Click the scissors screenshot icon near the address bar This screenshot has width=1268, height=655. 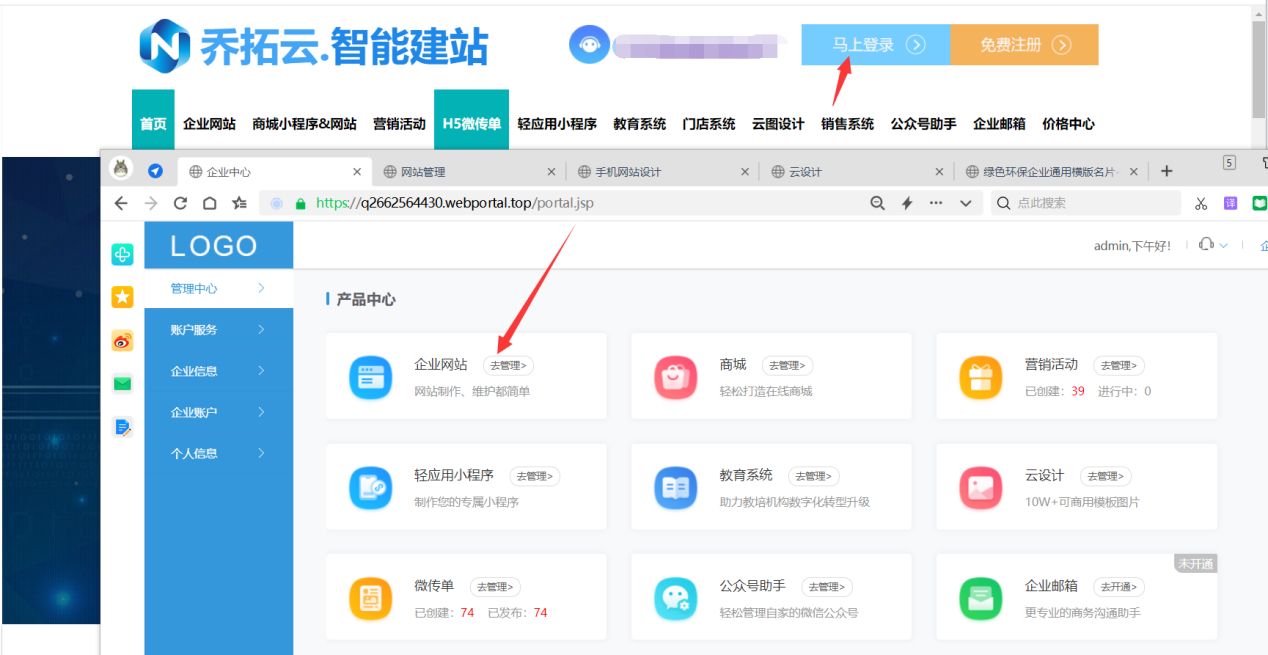click(x=1200, y=201)
